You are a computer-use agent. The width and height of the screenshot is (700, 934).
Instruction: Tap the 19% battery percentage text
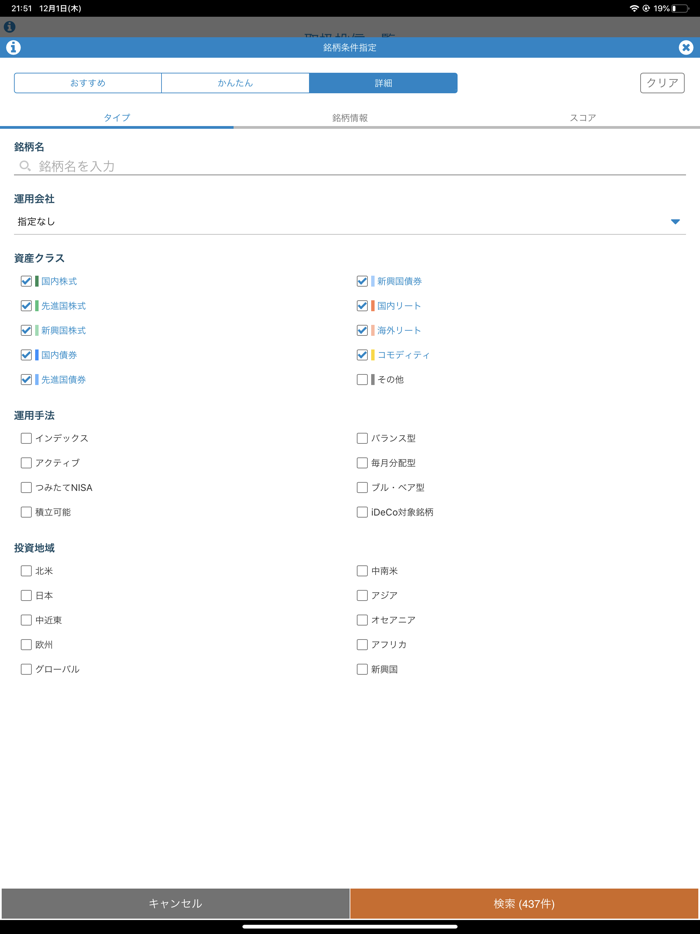point(661,8)
